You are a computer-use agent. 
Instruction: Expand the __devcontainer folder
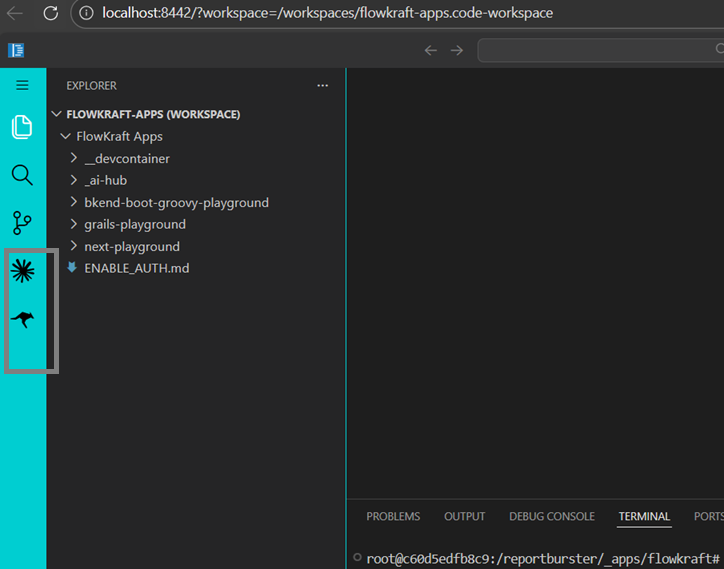pyautogui.click(x=73, y=158)
